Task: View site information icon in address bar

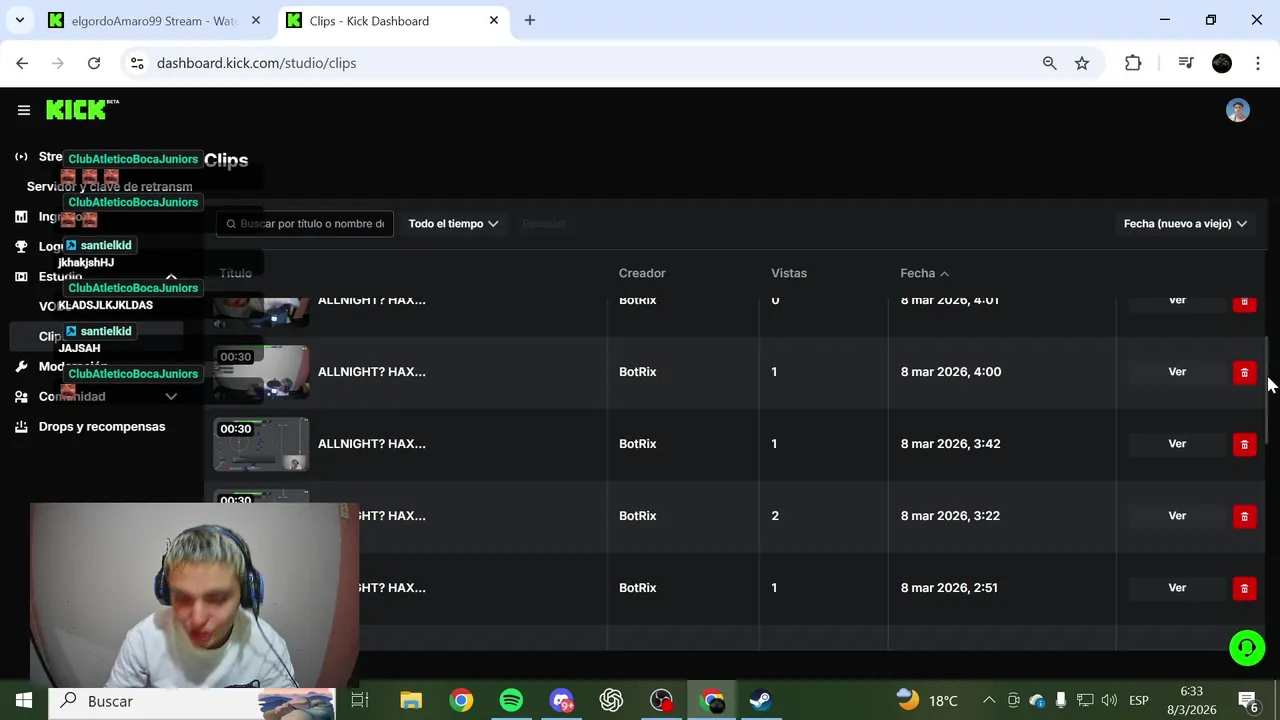Action: [x=138, y=63]
